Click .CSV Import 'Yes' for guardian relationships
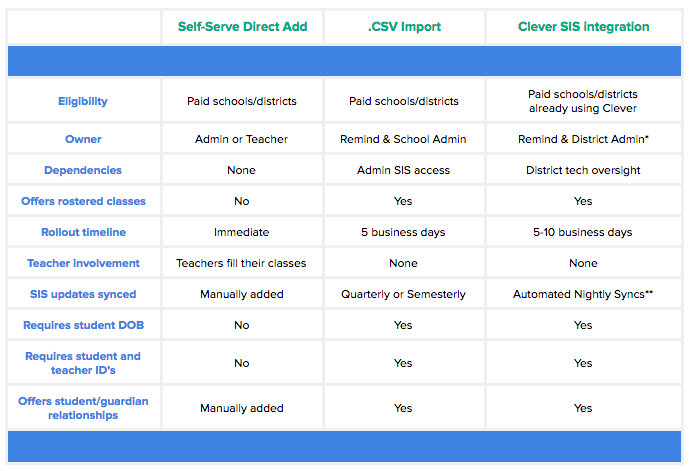The height and width of the screenshot is (471, 690). (x=403, y=408)
